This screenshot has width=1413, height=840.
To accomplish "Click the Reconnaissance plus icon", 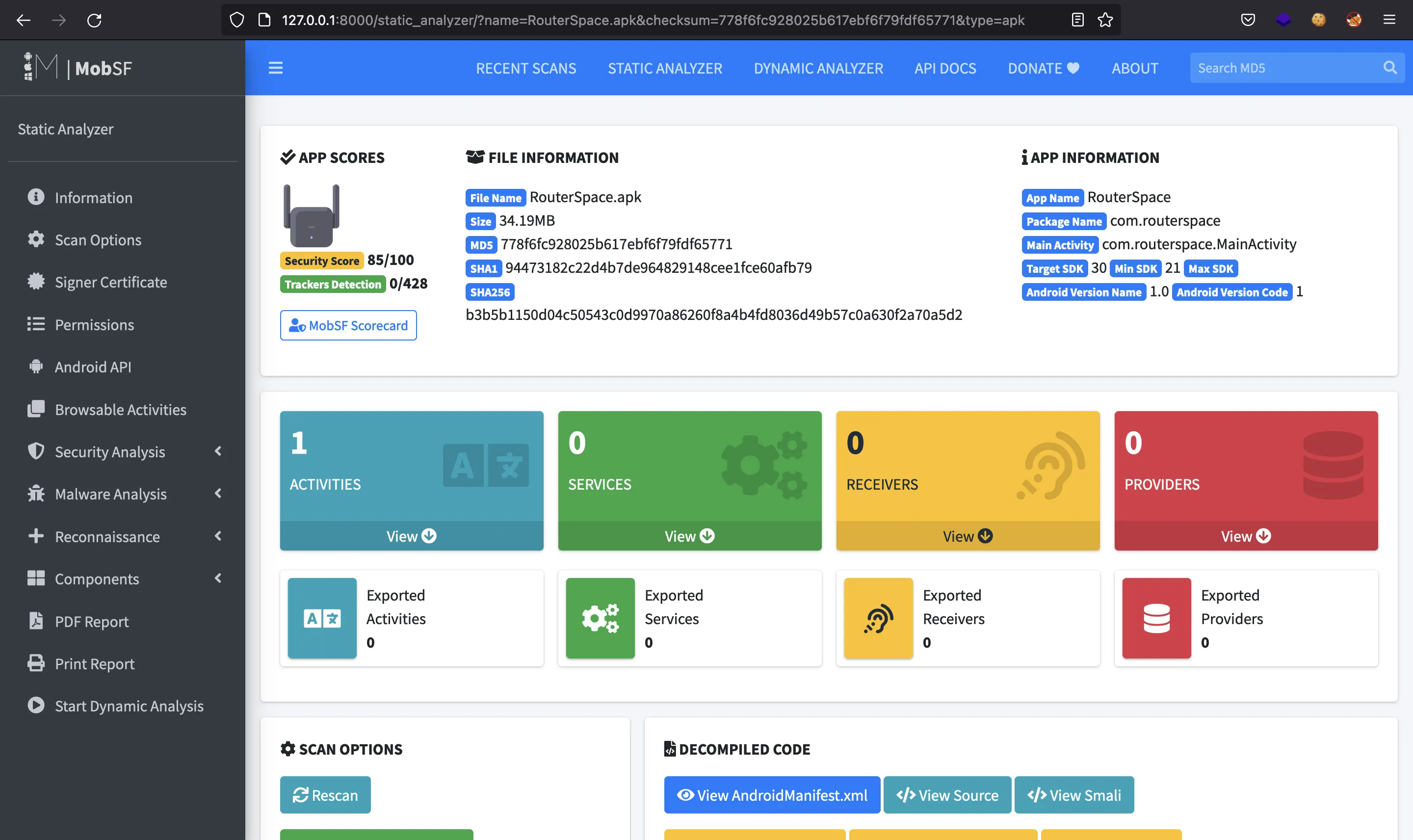I will [36, 535].
